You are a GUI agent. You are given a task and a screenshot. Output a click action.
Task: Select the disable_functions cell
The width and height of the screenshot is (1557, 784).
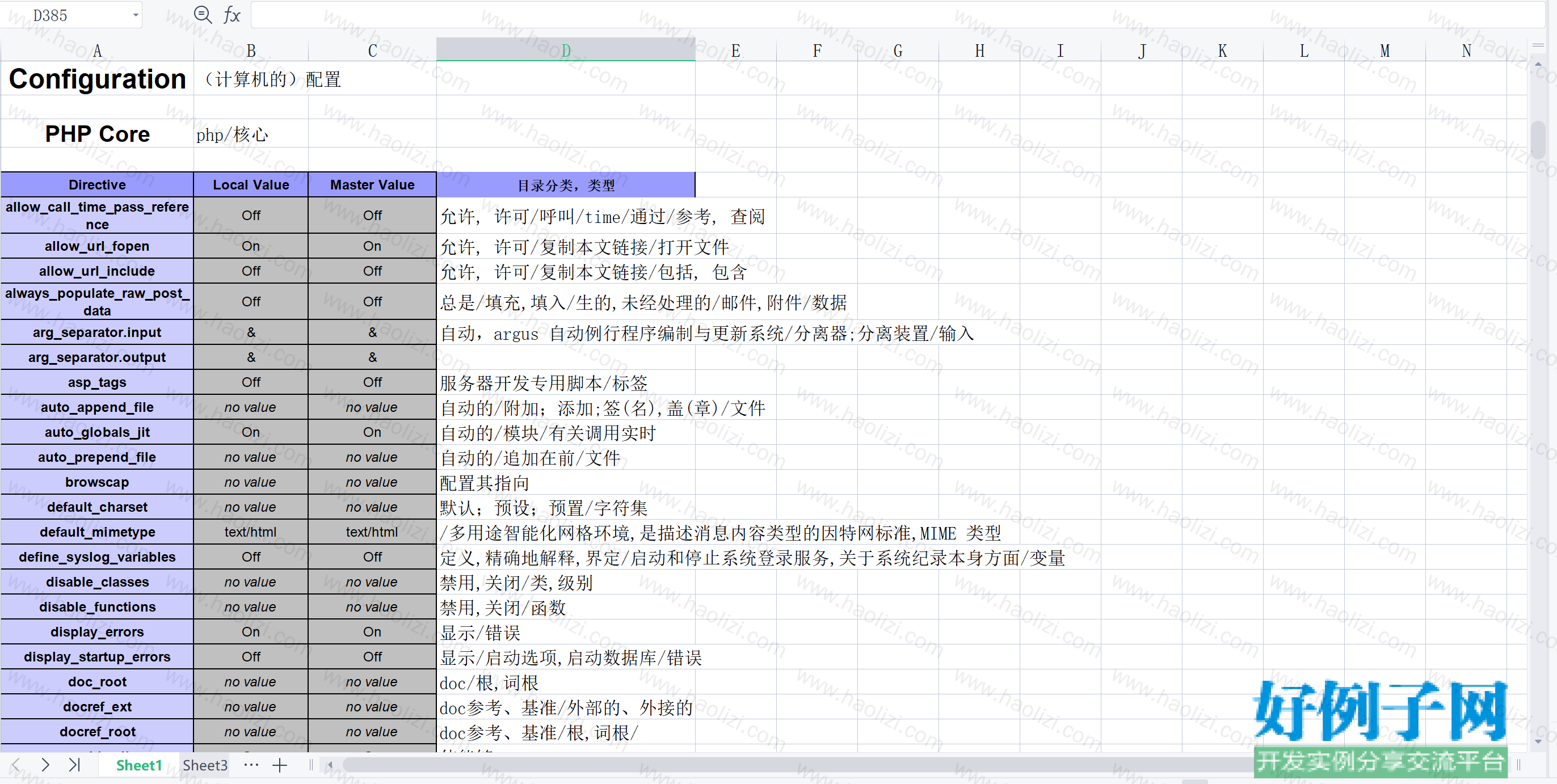tap(96, 607)
